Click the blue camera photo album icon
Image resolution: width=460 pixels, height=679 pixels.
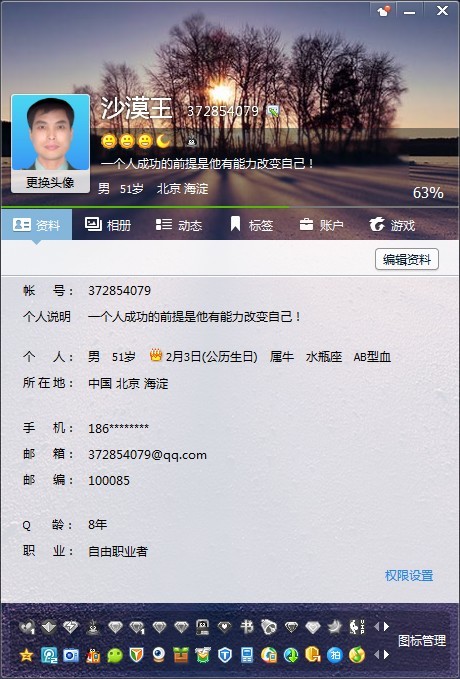point(71,655)
